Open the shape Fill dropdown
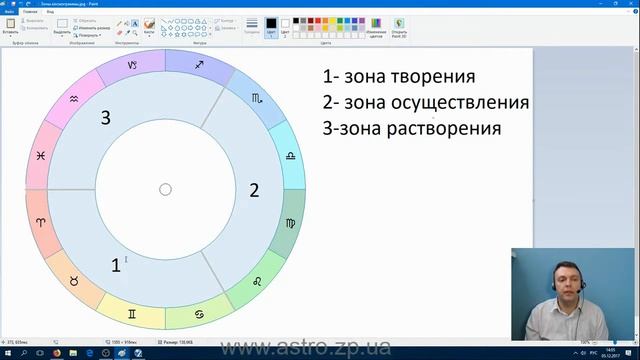640x360 pixels. (x=226, y=28)
